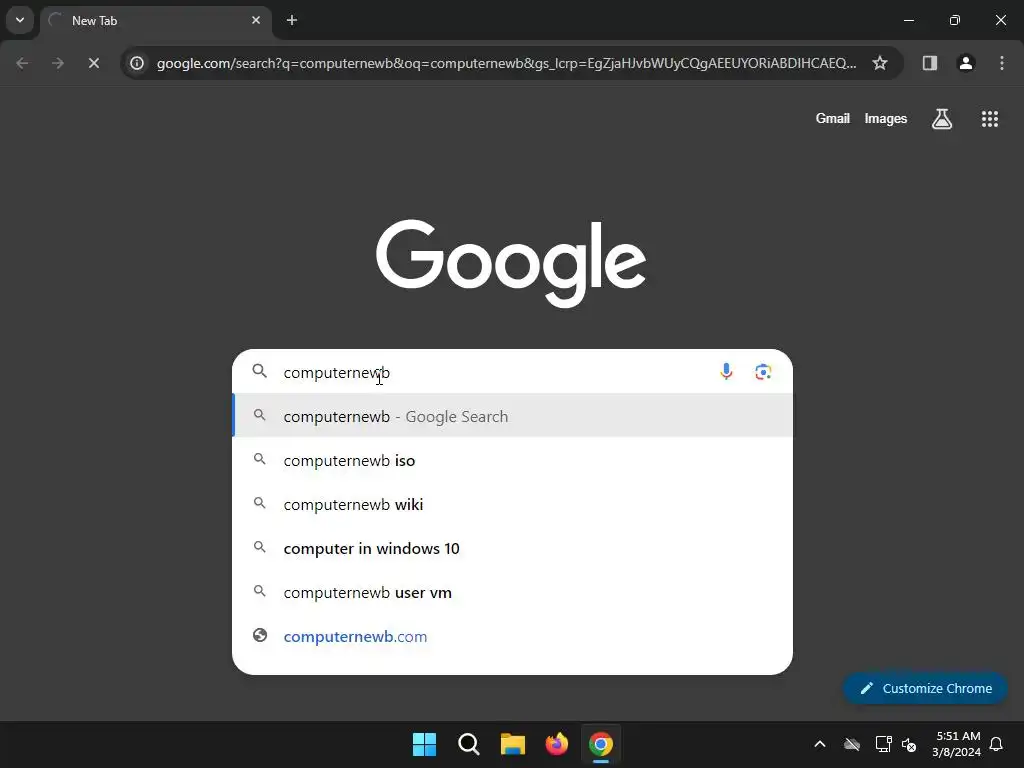Click the OneDrive cloud tray icon
The image size is (1024, 768).
[x=852, y=744]
